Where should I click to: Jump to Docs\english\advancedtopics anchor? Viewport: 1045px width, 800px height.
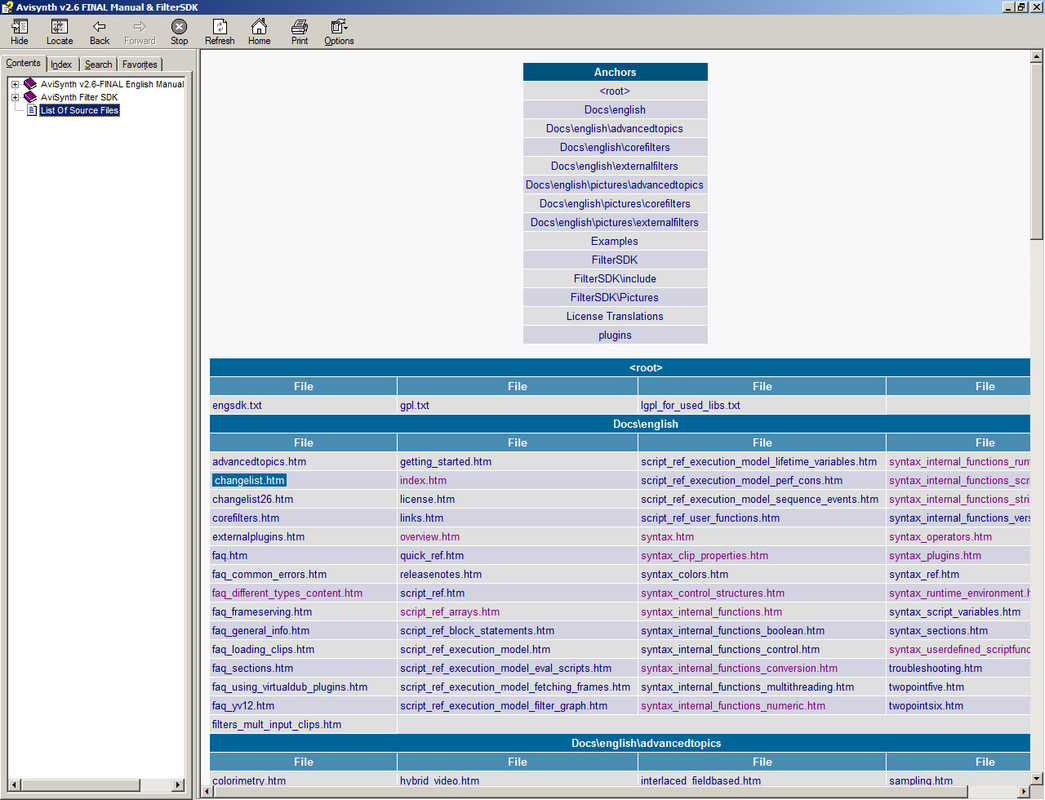click(614, 129)
